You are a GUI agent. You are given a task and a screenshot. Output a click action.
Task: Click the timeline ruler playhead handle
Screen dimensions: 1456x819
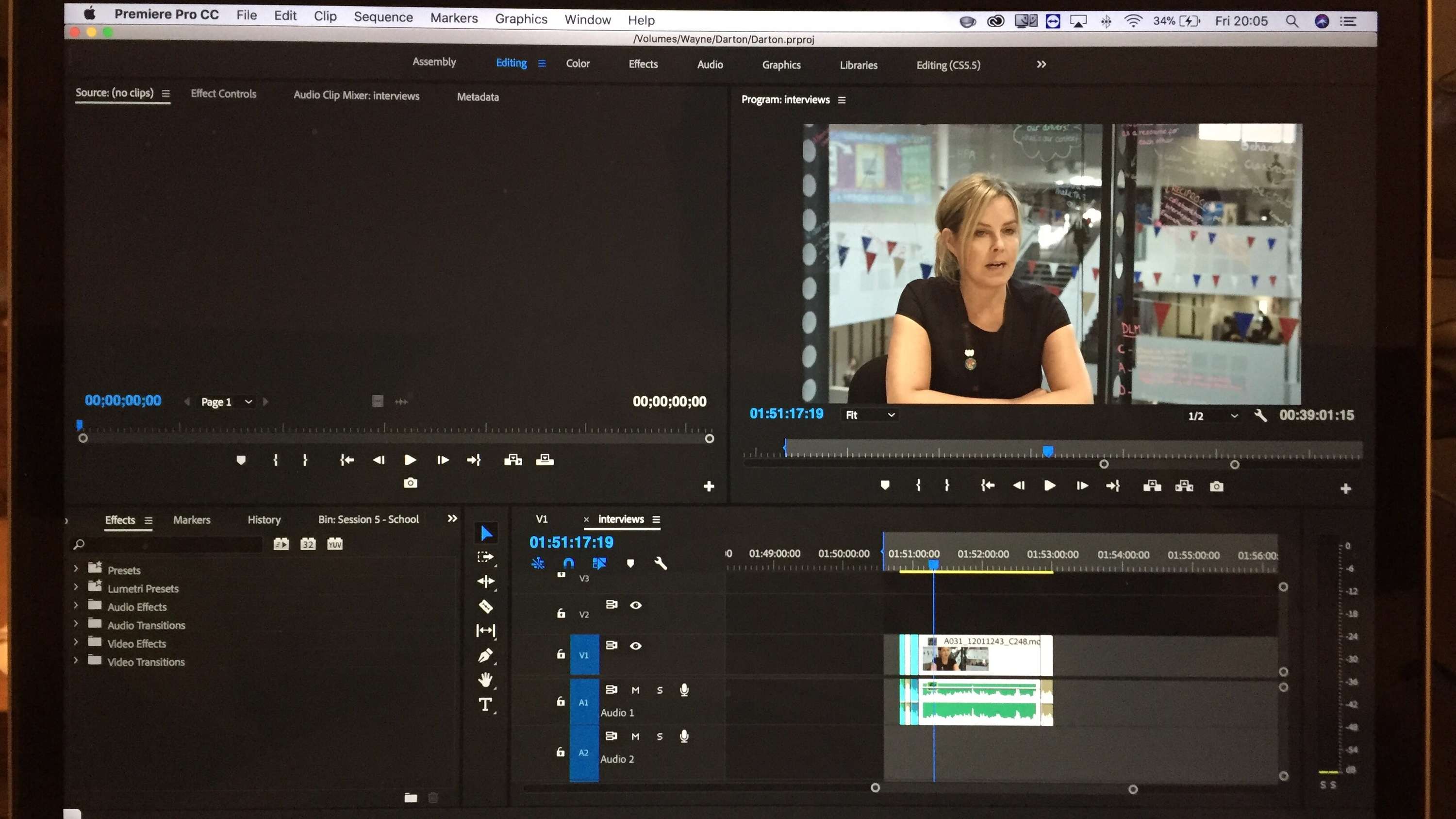tap(934, 564)
